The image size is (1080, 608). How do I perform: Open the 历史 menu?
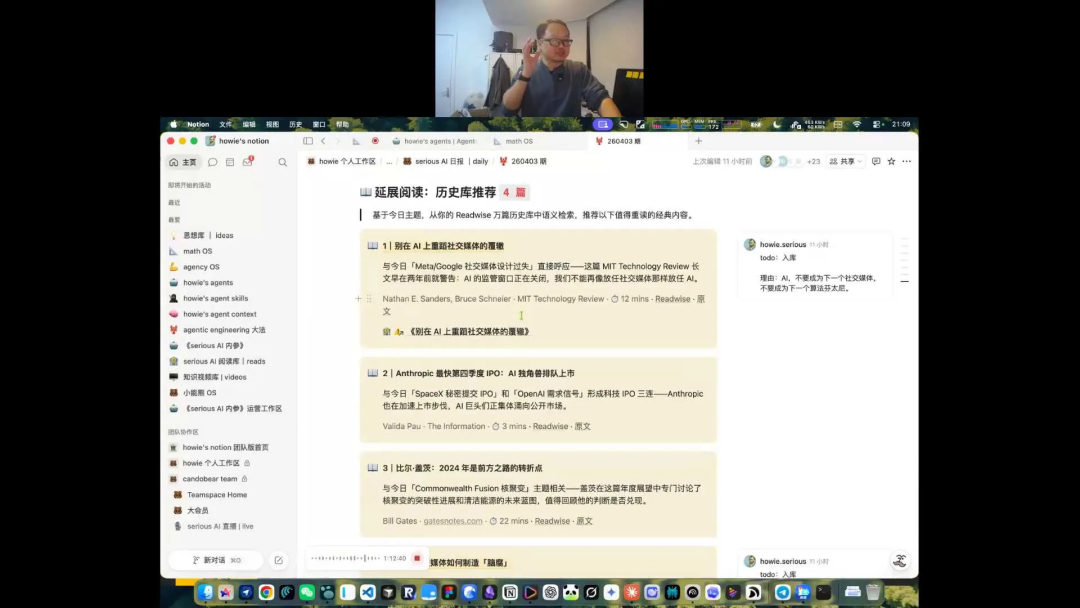(296, 125)
